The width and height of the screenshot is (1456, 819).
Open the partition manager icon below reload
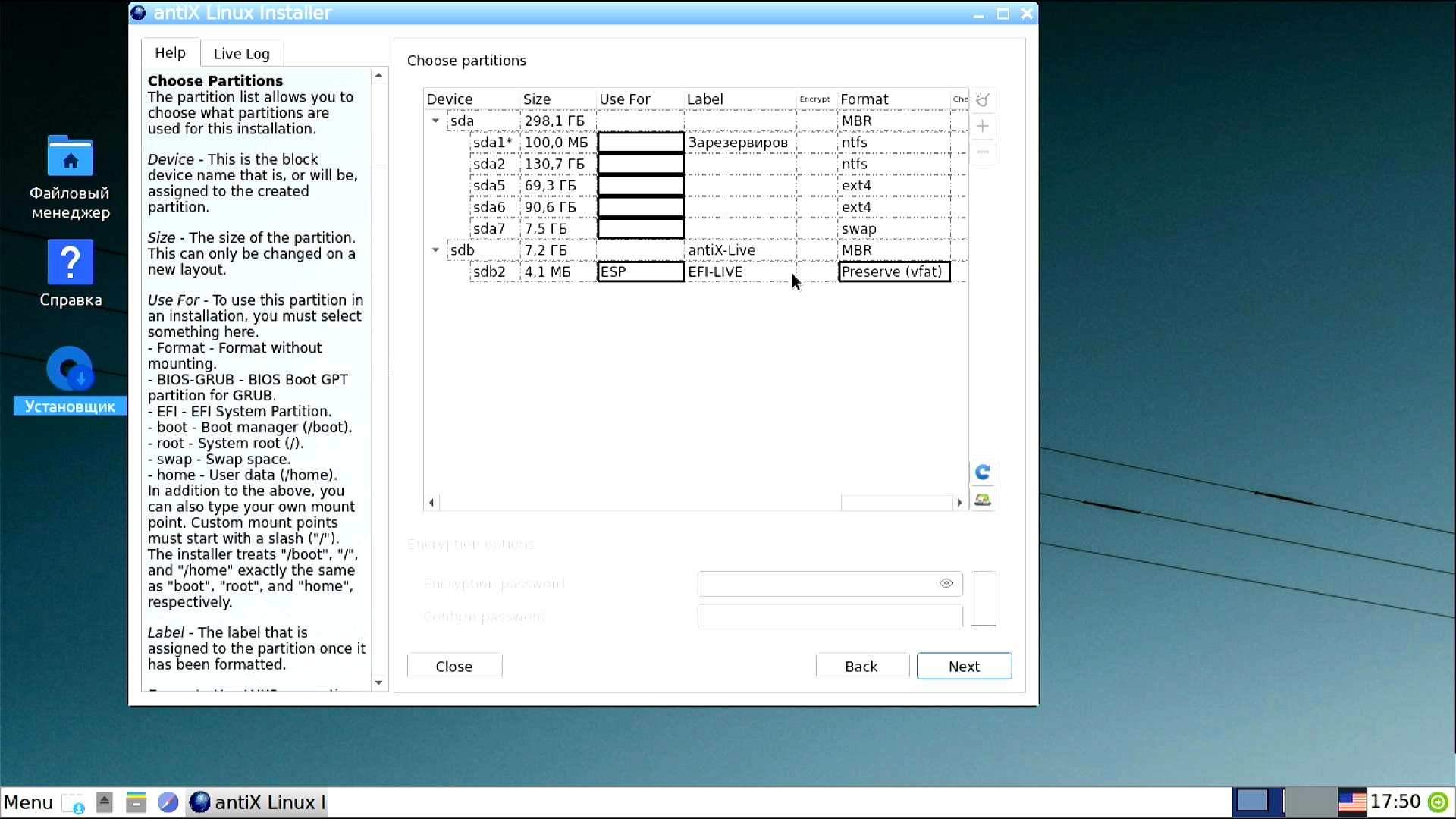pos(983,499)
